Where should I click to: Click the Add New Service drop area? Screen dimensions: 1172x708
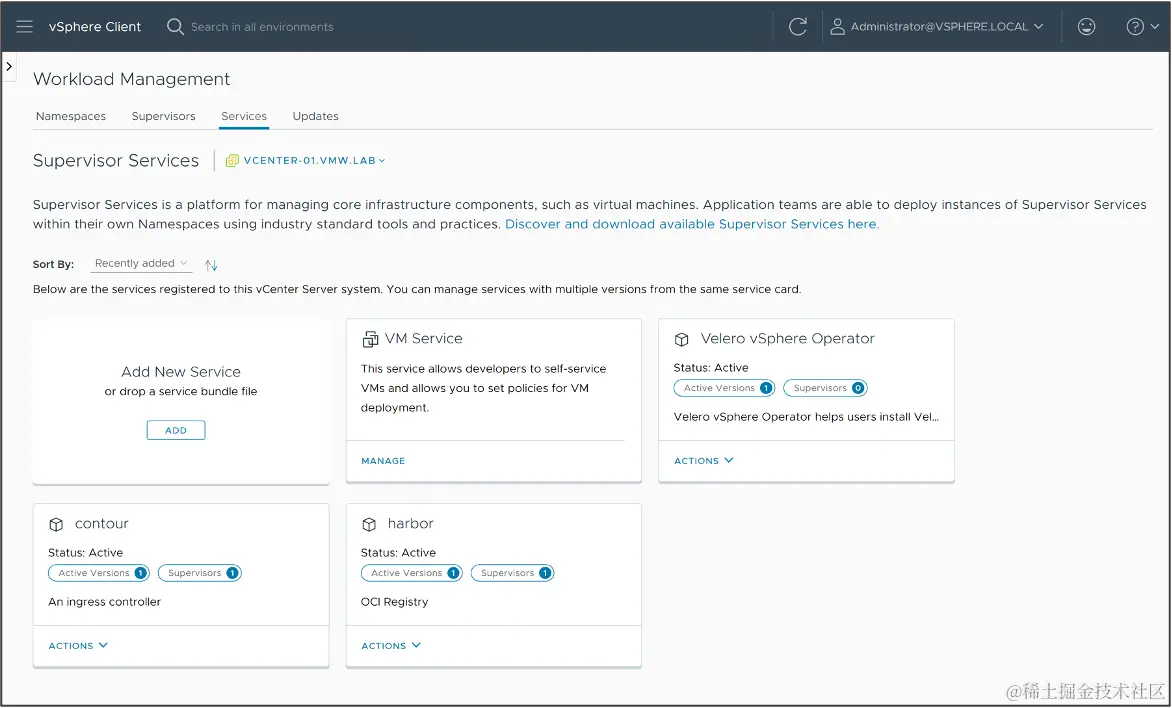(181, 401)
